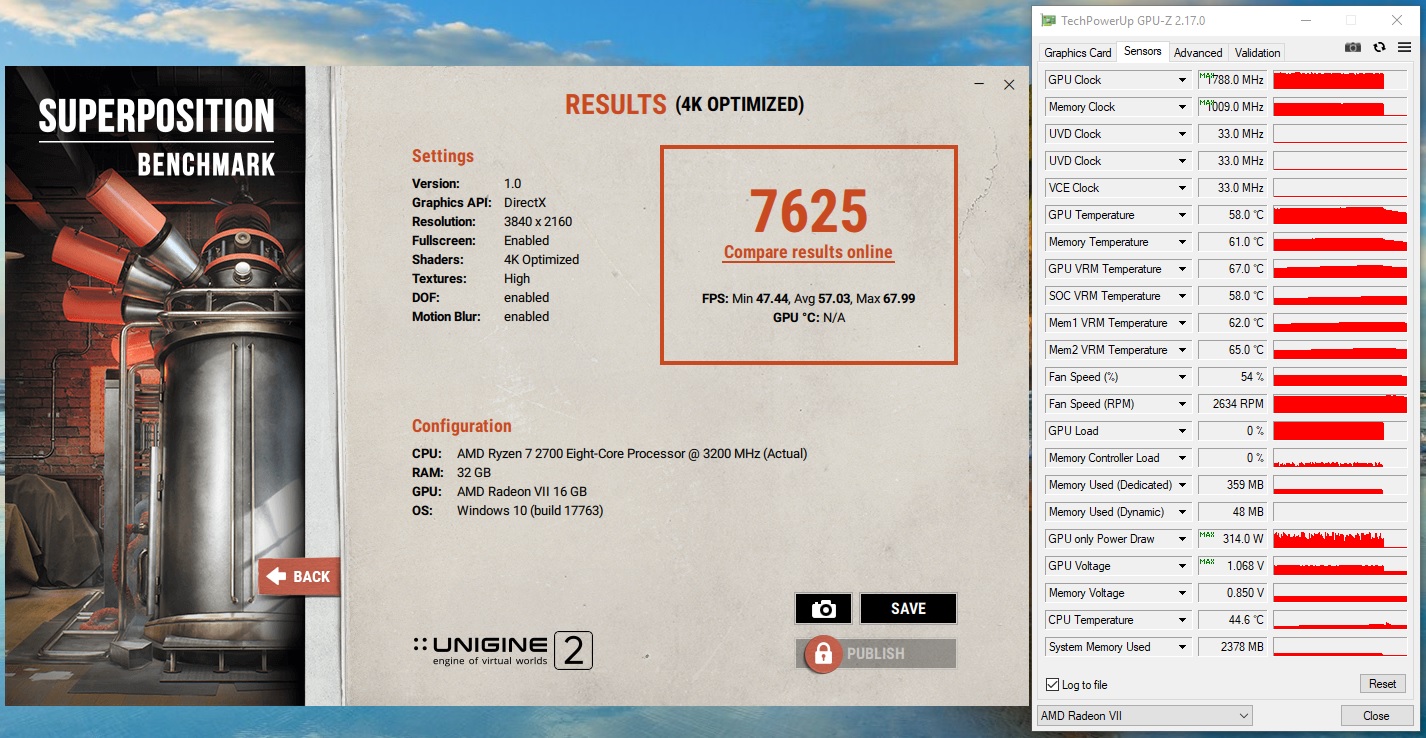The image size is (1426, 738).
Task: Click the Superposition screenshot camera button
Action: point(823,608)
